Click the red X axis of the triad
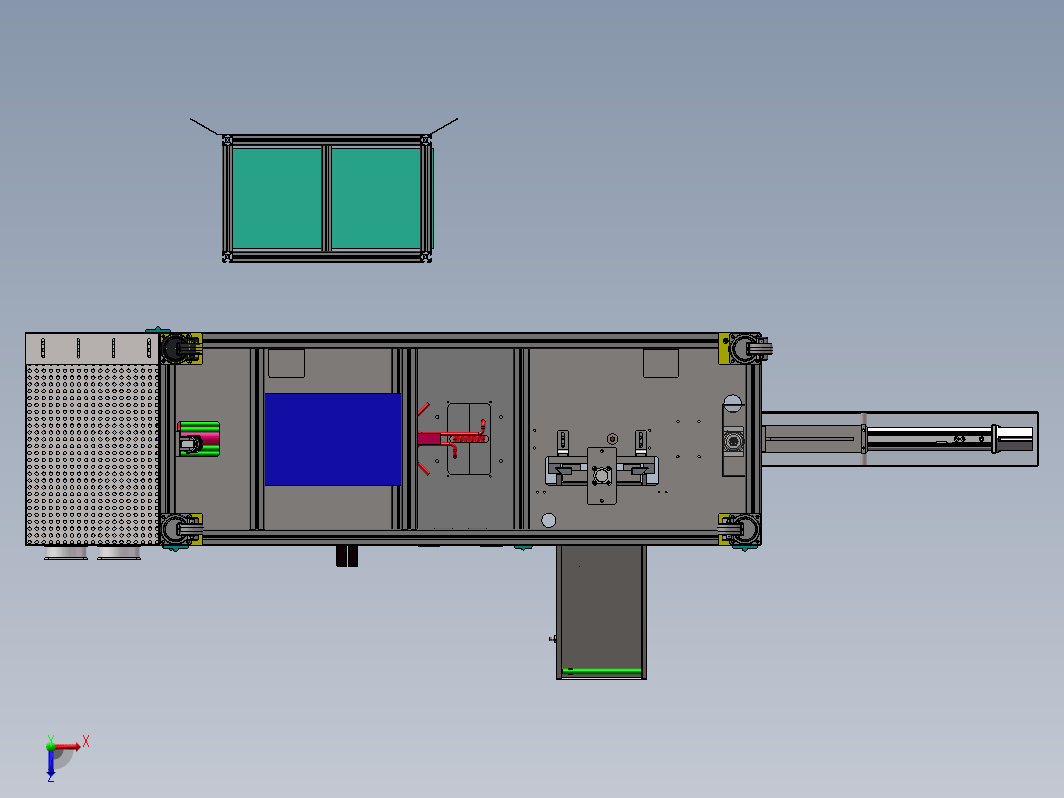Screen dimensions: 1064x798 pyautogui.click(x=68, y=746)
